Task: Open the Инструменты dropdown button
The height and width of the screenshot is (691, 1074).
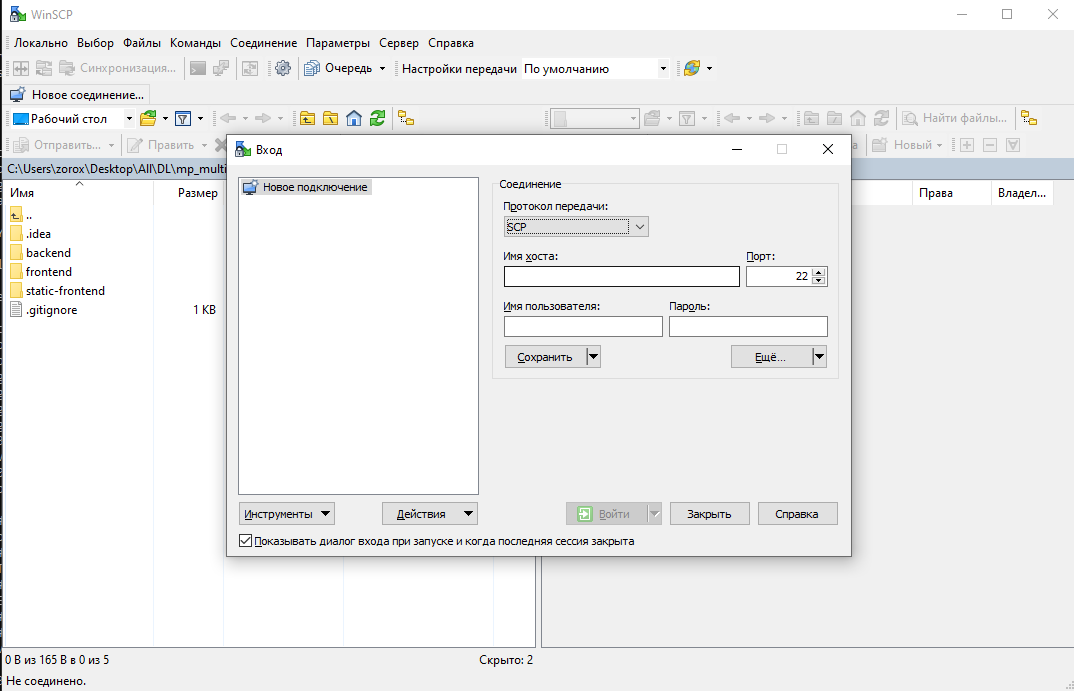Action: coord(286,514)
